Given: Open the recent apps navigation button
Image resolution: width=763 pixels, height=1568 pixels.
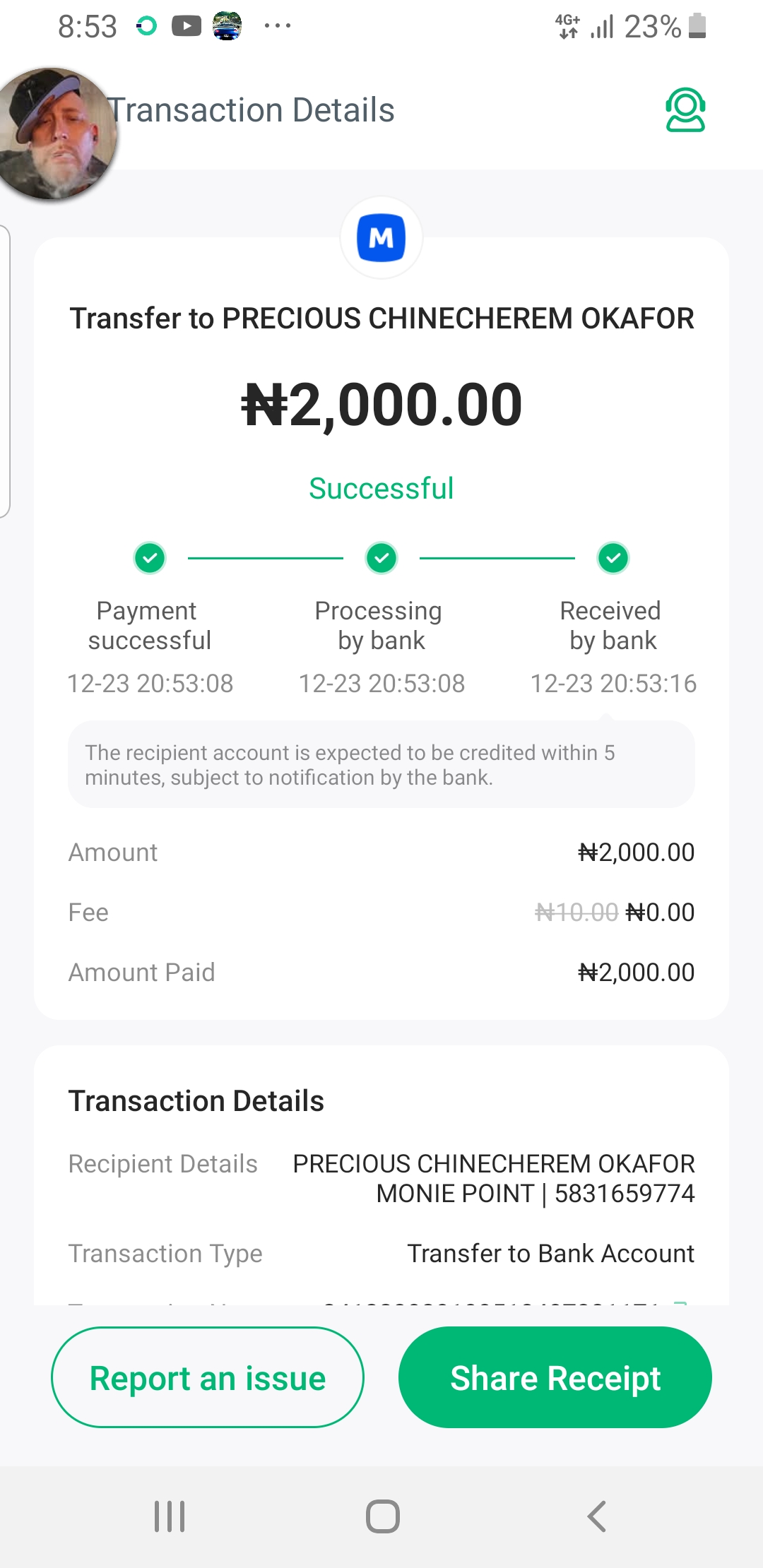Looking at the screenshot, I should [x=170, y=1516].
